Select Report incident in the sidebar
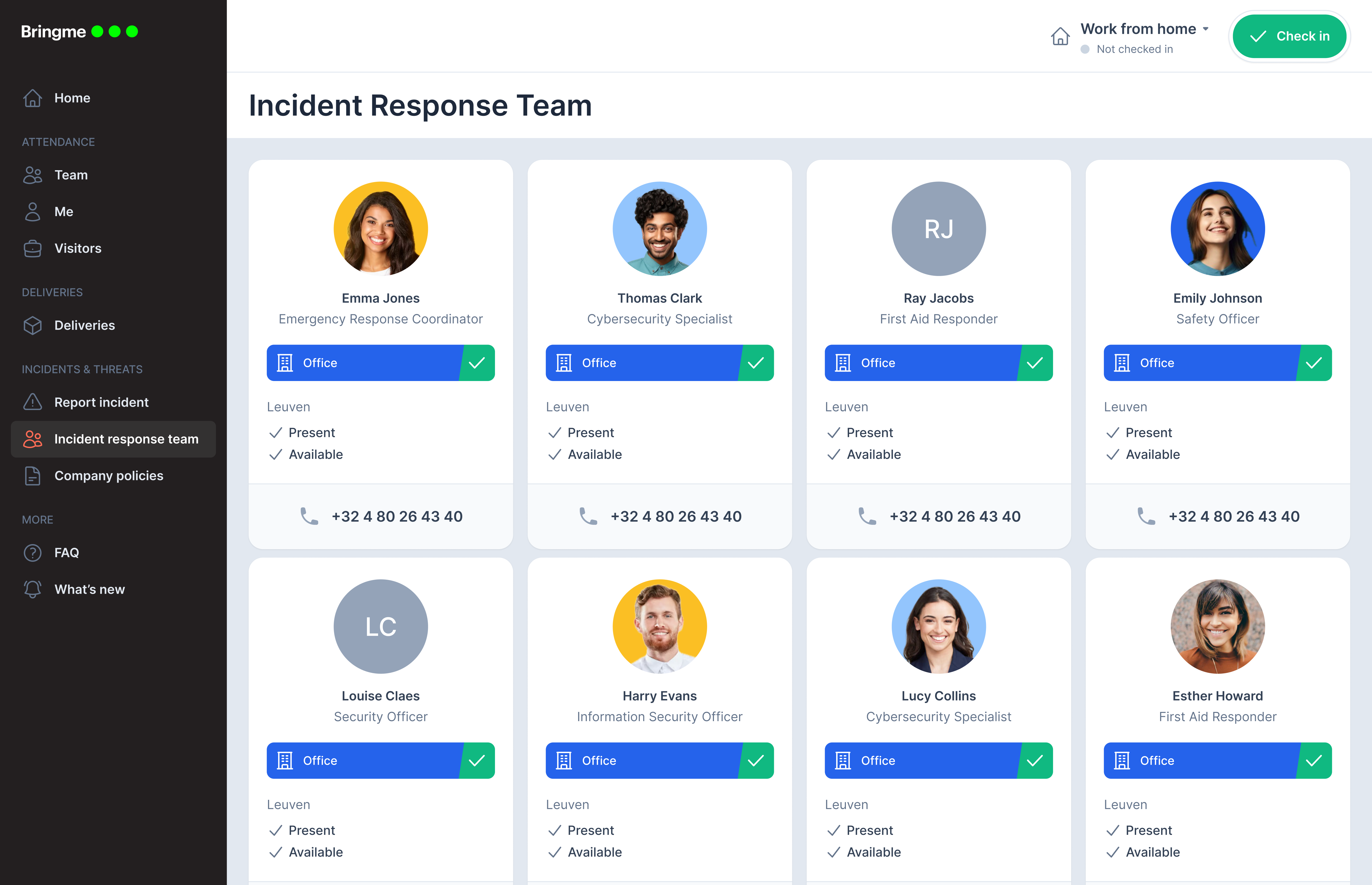The width and height of the screenshot is (1372, 885). click(x=113, y=403)
